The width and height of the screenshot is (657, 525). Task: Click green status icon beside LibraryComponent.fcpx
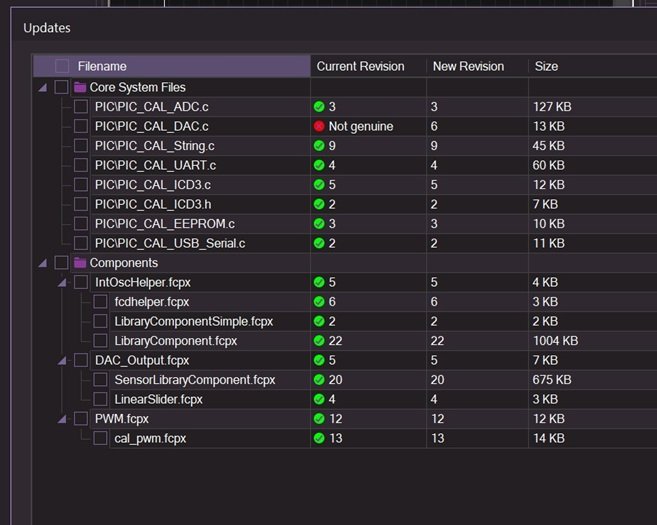(x=319, y=341)
